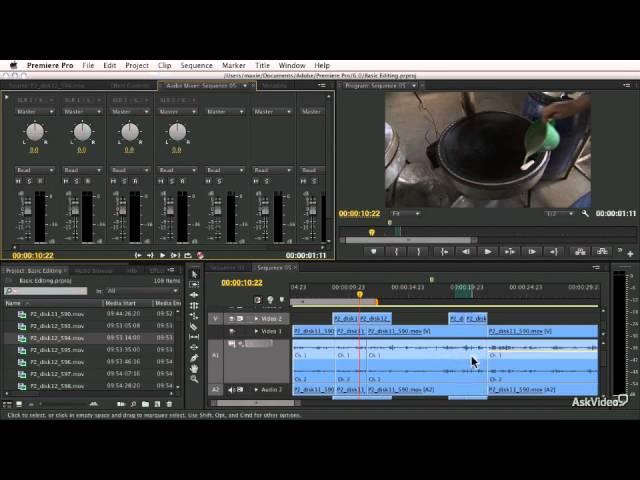640x480 pixels.
Task: Open first channel Master output dropdown
Action: coord(35,111)
